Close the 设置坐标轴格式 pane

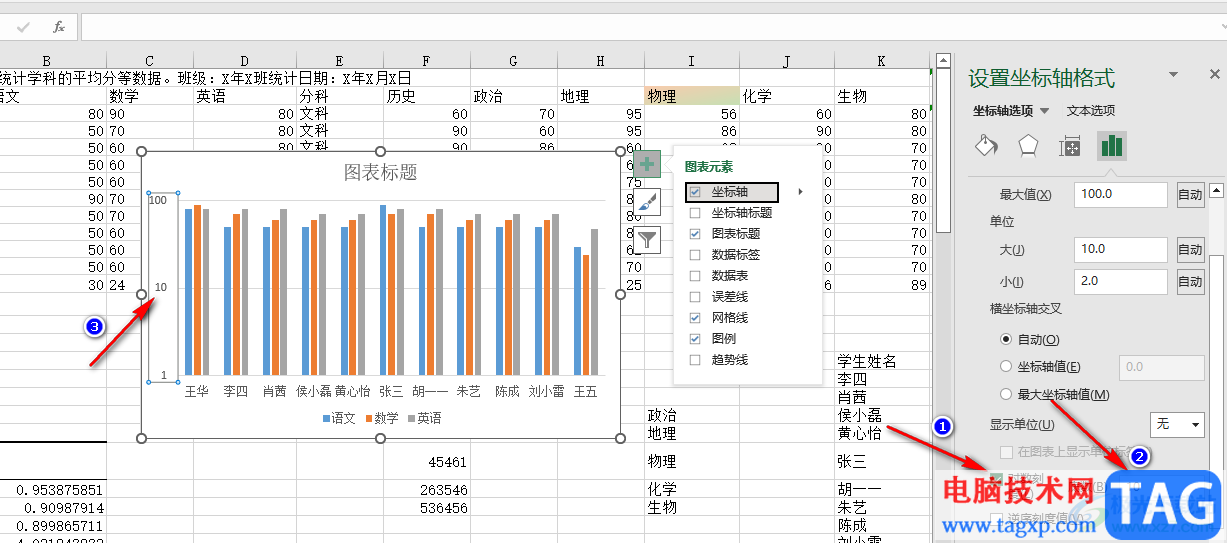(x=1215, y=74)
